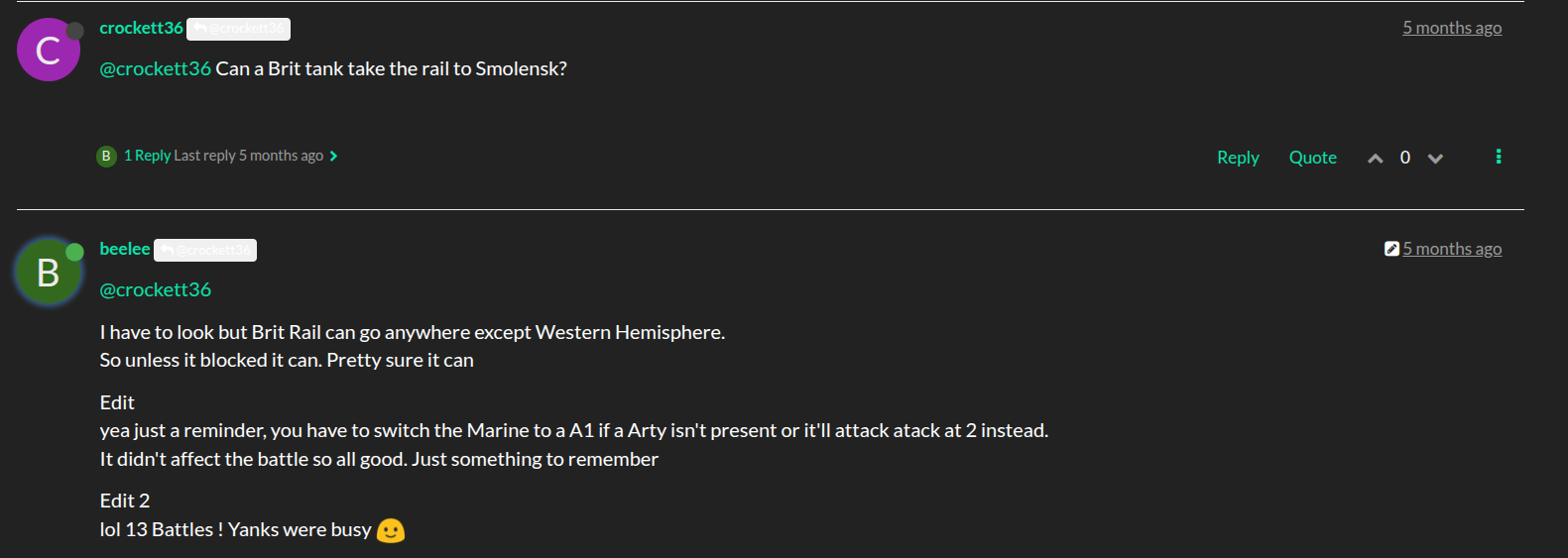Click the @crockett36 mention in beelee's post
The image size is (1568, 558).
(156, 289)
